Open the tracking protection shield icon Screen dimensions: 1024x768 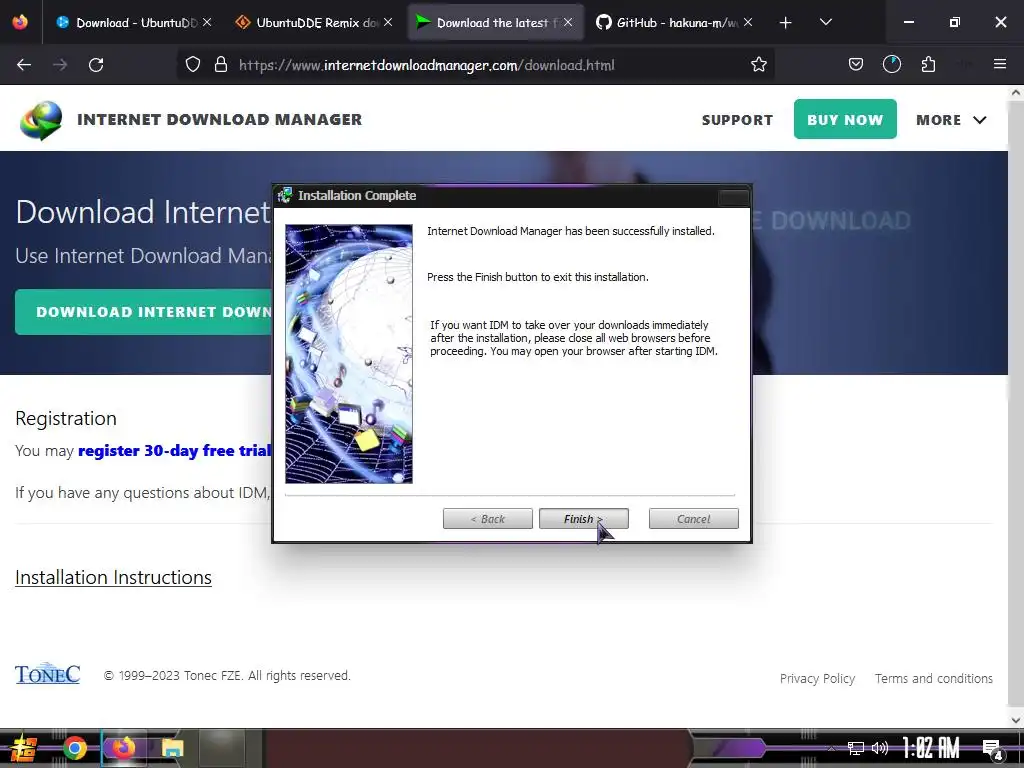click(x=193, y=65)
